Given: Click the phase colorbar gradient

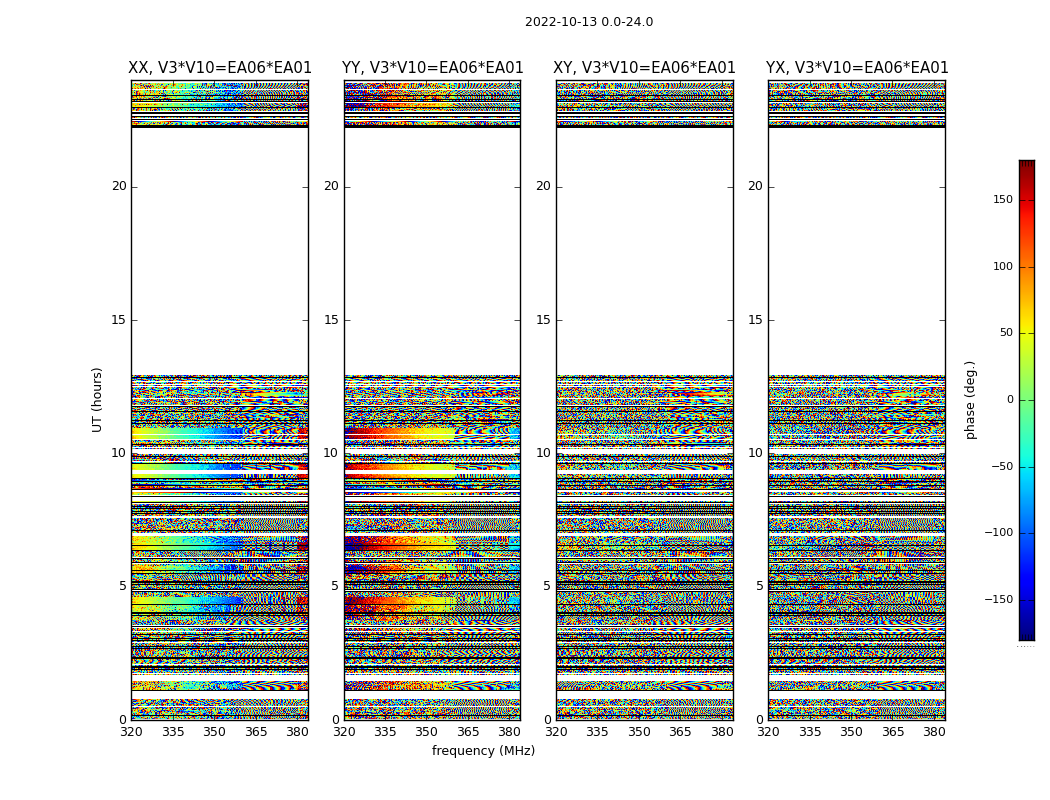Looking at the screenshot, I should [1027, 400].
